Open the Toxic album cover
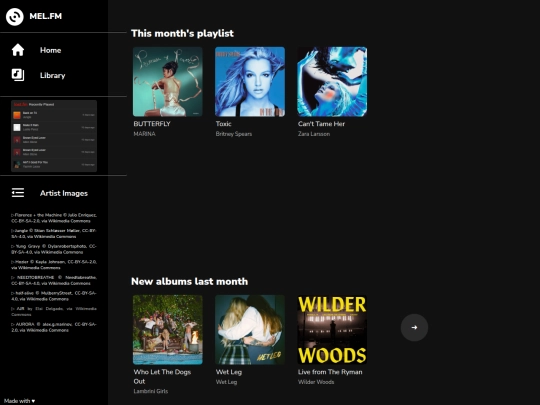Viewport: 540px width, 405px height. coord(250,82)
